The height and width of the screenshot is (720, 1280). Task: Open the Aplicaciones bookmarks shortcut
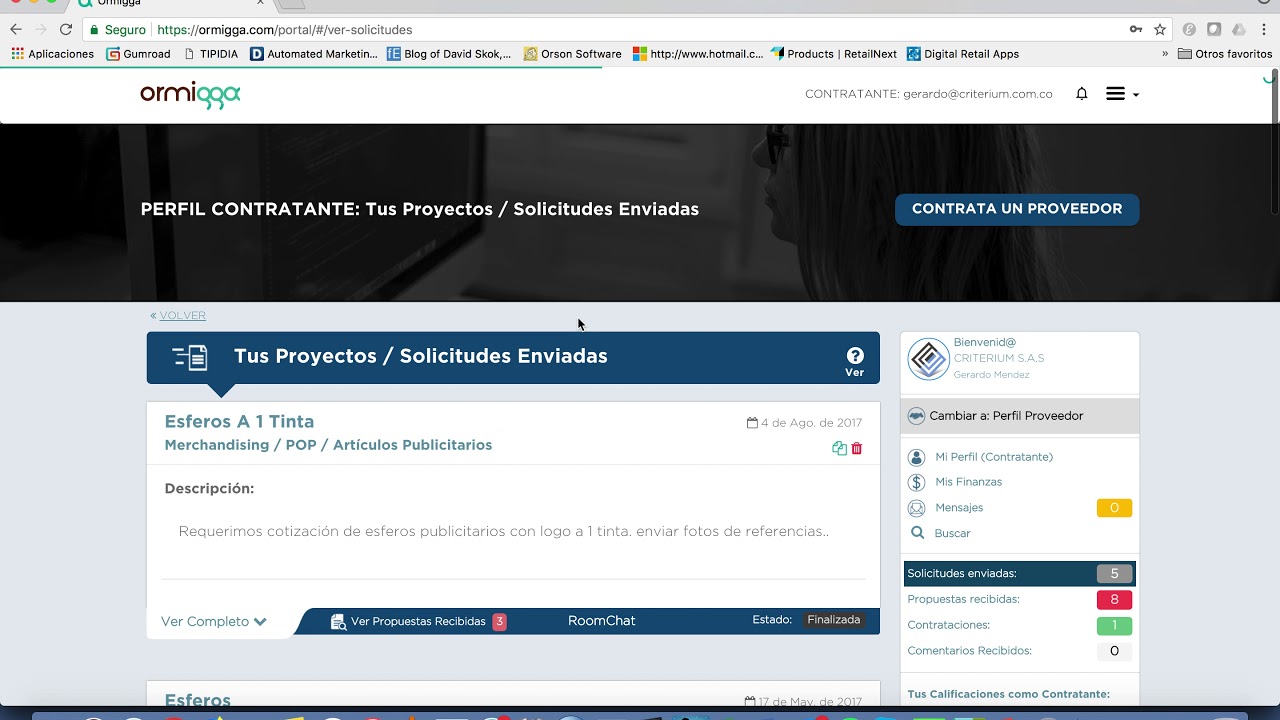[53, 54]
